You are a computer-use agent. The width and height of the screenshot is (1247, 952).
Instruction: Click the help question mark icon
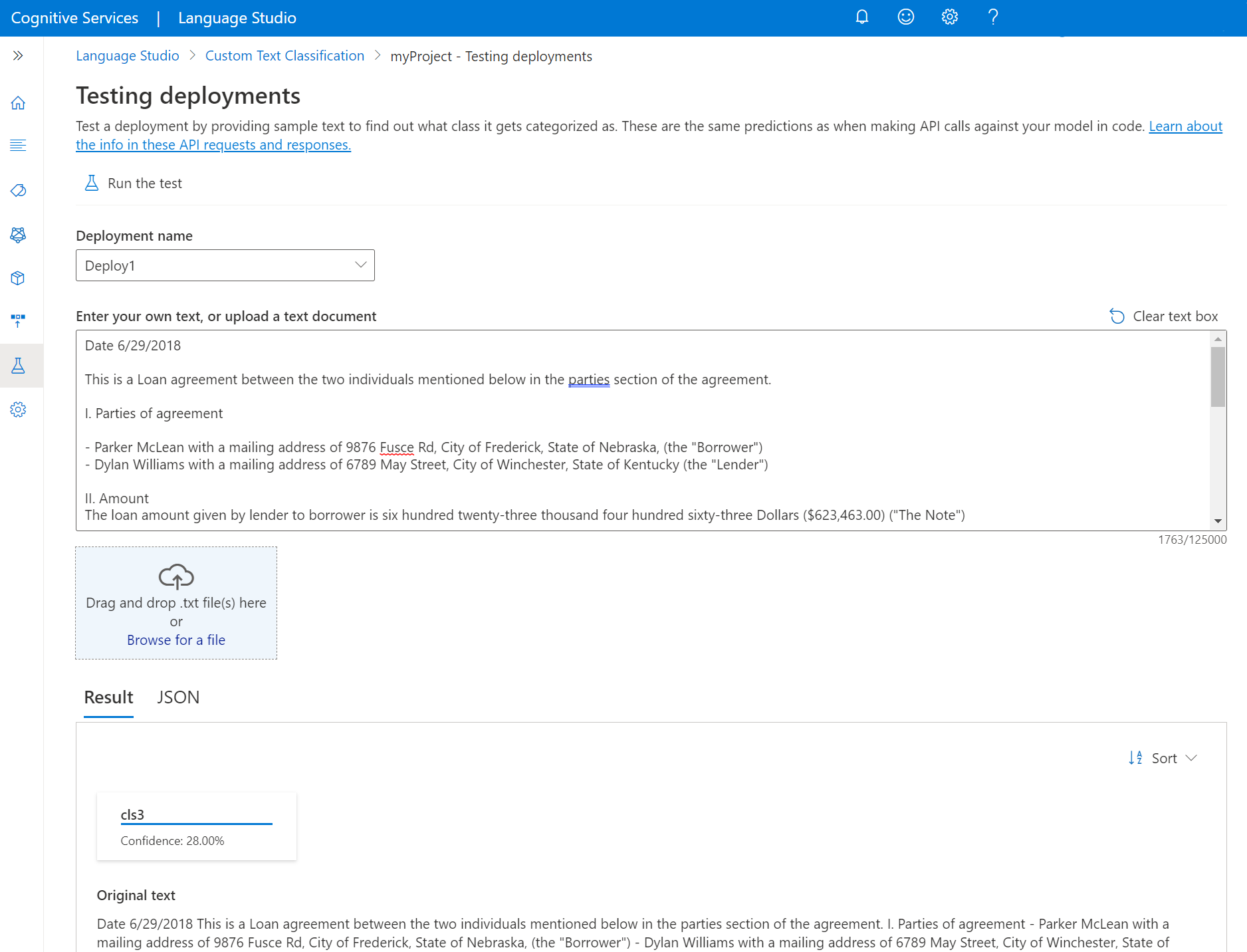(x=993, y=17)
